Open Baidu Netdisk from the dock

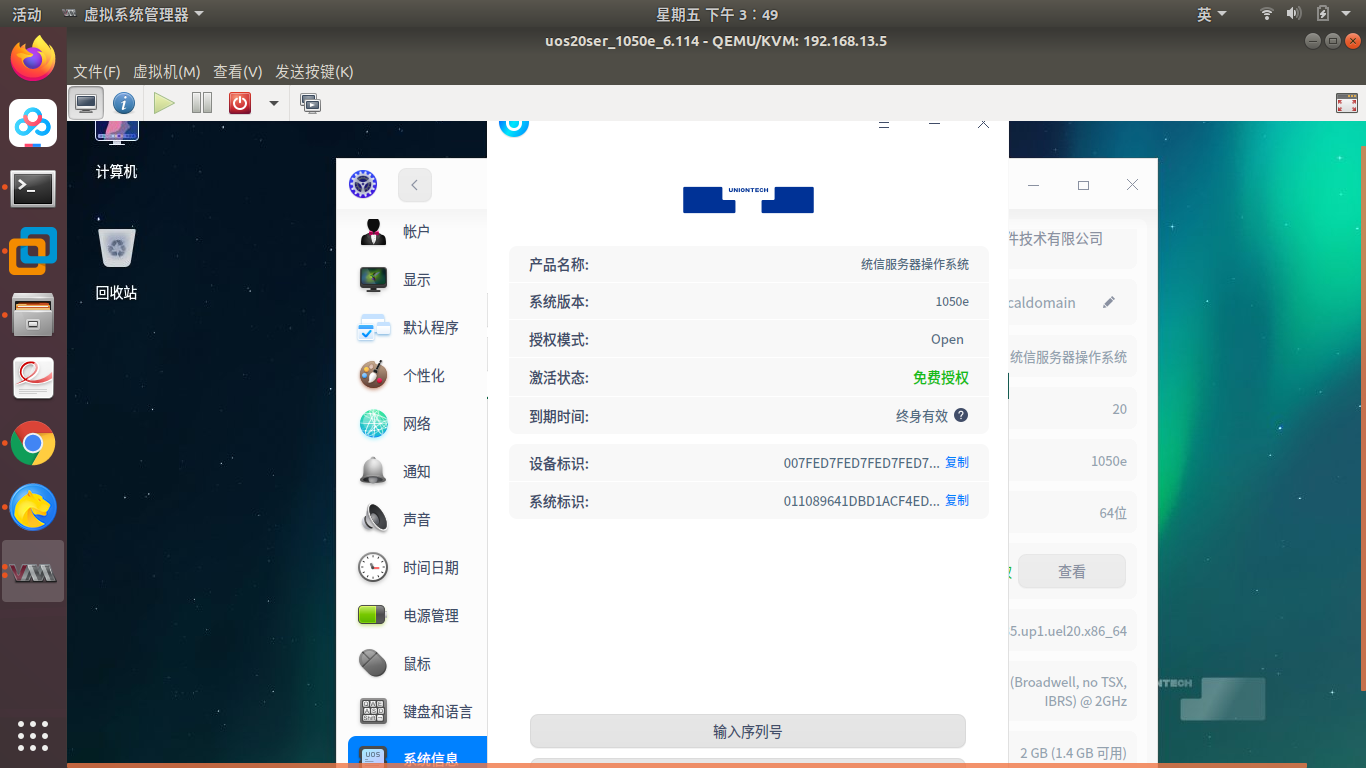tap(33, 123)
